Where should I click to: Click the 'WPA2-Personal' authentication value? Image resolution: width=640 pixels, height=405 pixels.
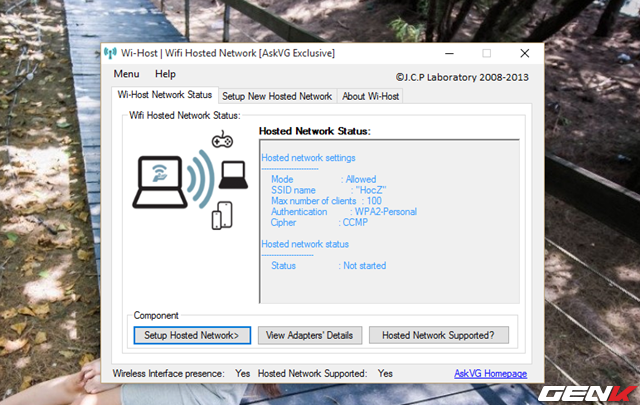pyautogui.click(x=386, y=211)
